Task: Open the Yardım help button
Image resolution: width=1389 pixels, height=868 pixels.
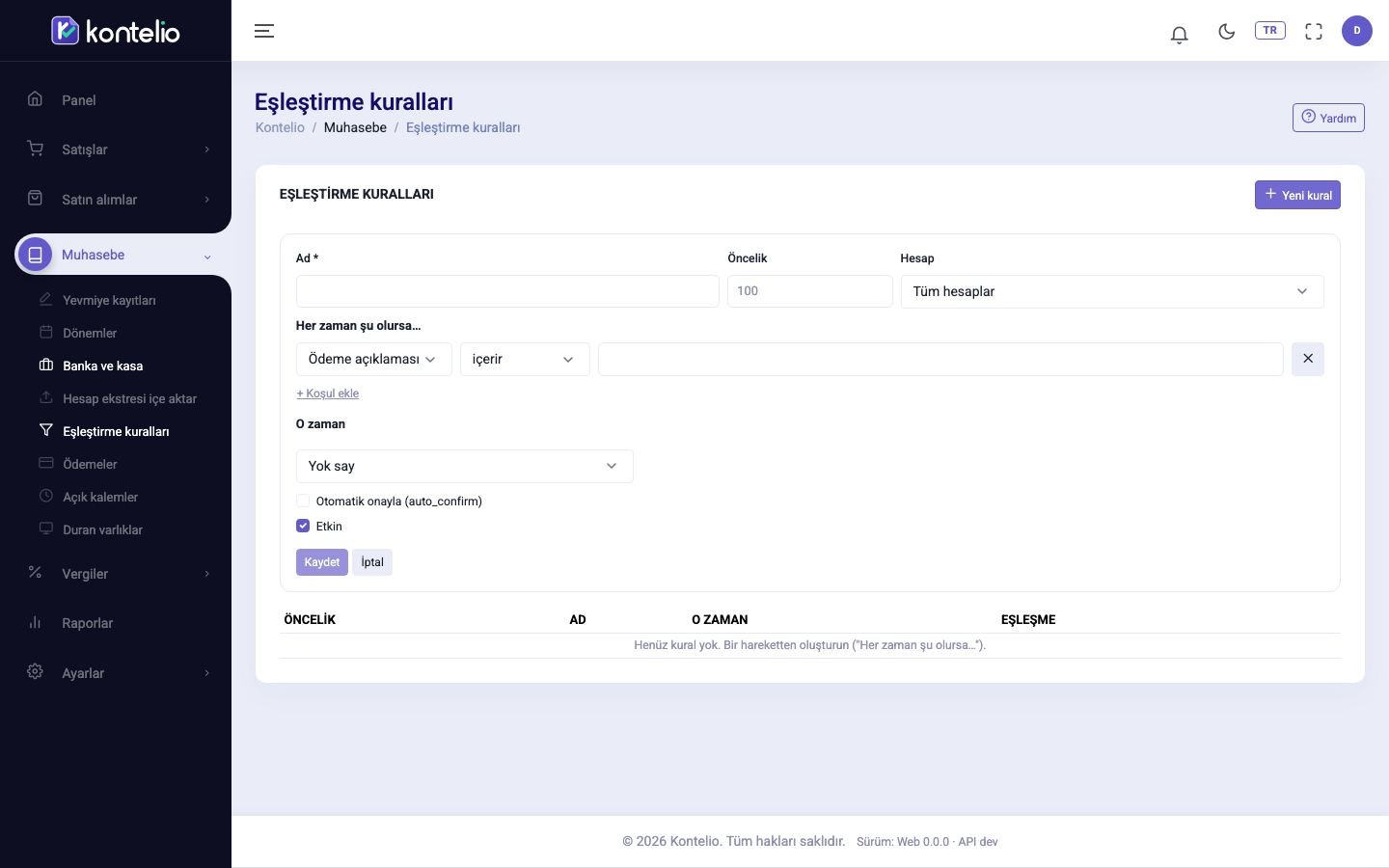Action: pyautogui.click(x=1328, y=118)
